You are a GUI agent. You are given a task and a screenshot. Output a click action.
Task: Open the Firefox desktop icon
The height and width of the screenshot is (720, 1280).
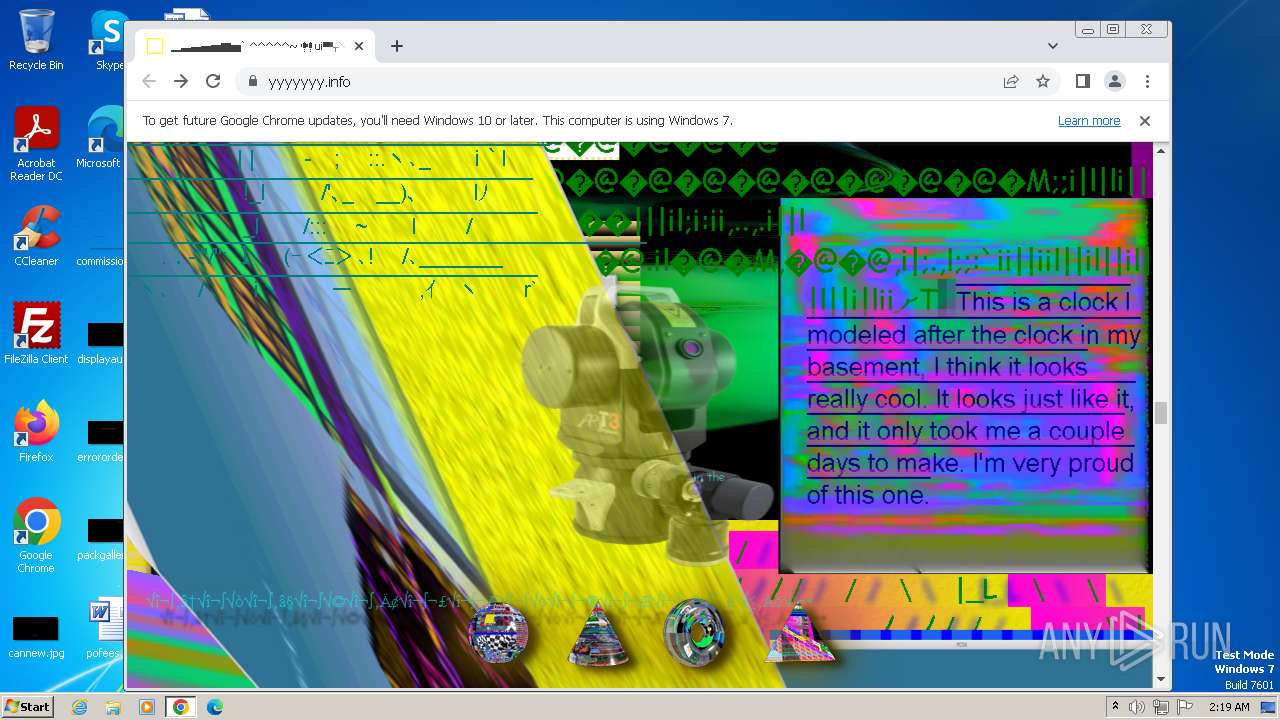coord(36,432)
